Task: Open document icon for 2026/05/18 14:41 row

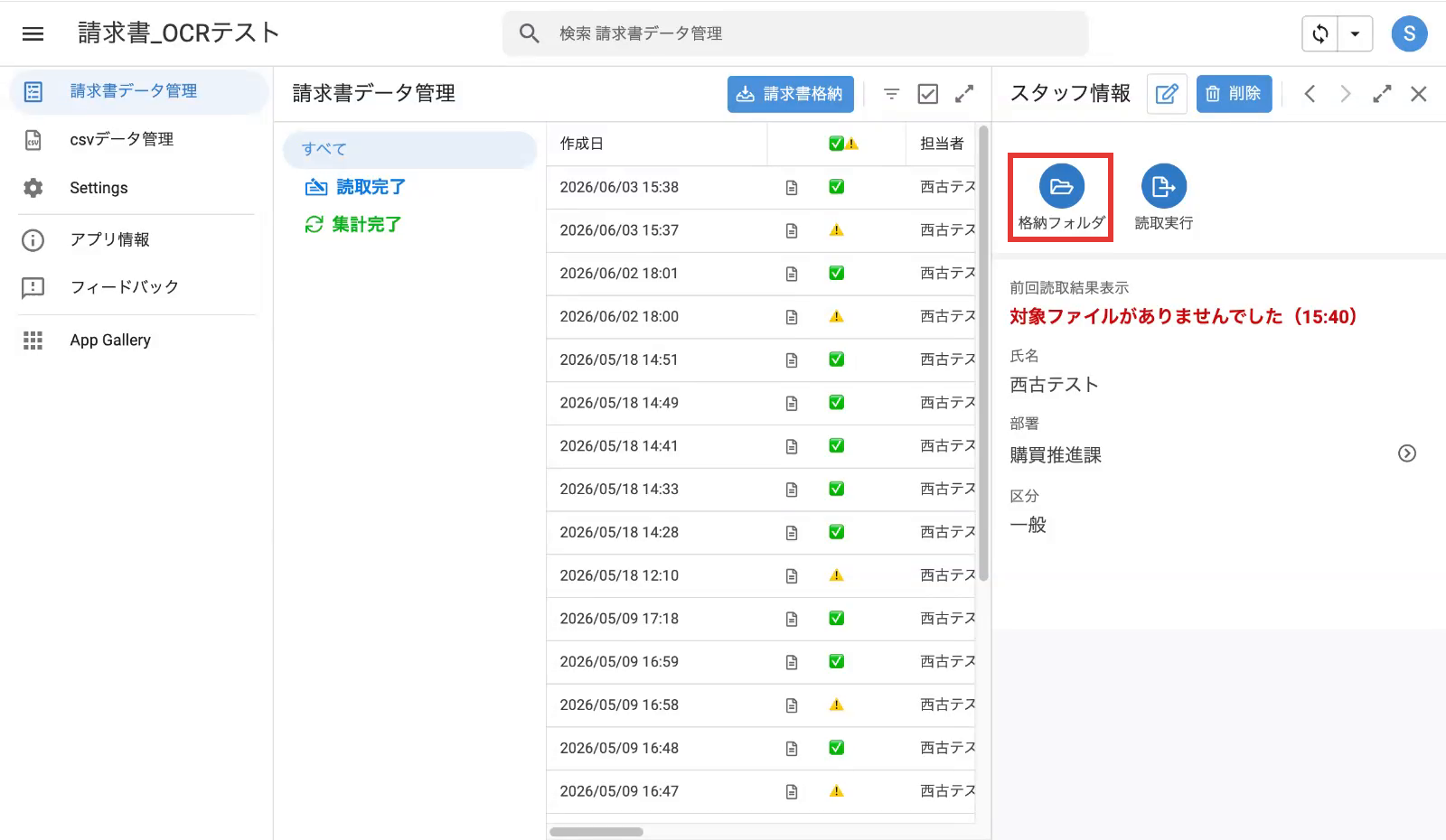Action: [792, 446]
